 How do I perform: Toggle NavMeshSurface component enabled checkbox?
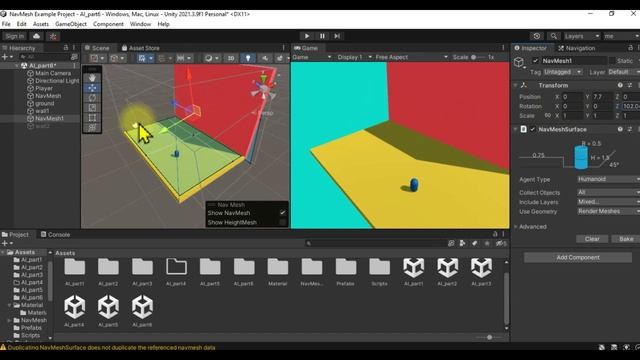coord(532,129)
